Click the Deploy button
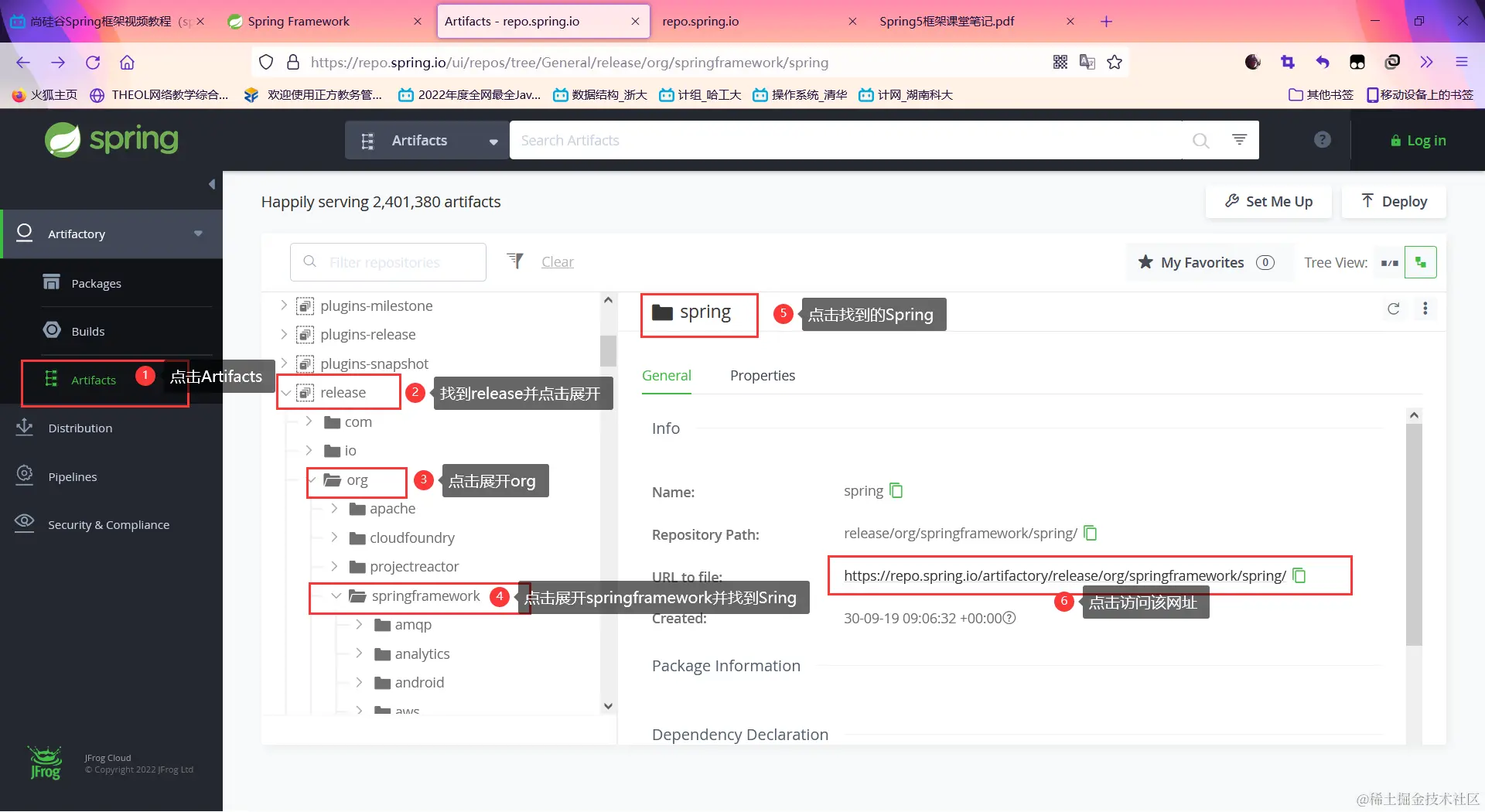 coord(1394,202)
